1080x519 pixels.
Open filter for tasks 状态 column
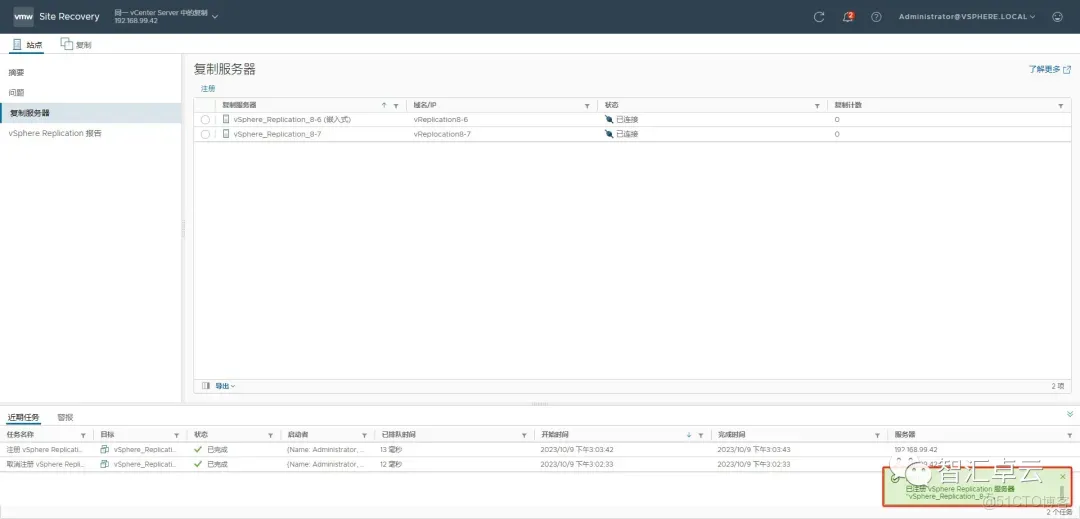point(271,436)
